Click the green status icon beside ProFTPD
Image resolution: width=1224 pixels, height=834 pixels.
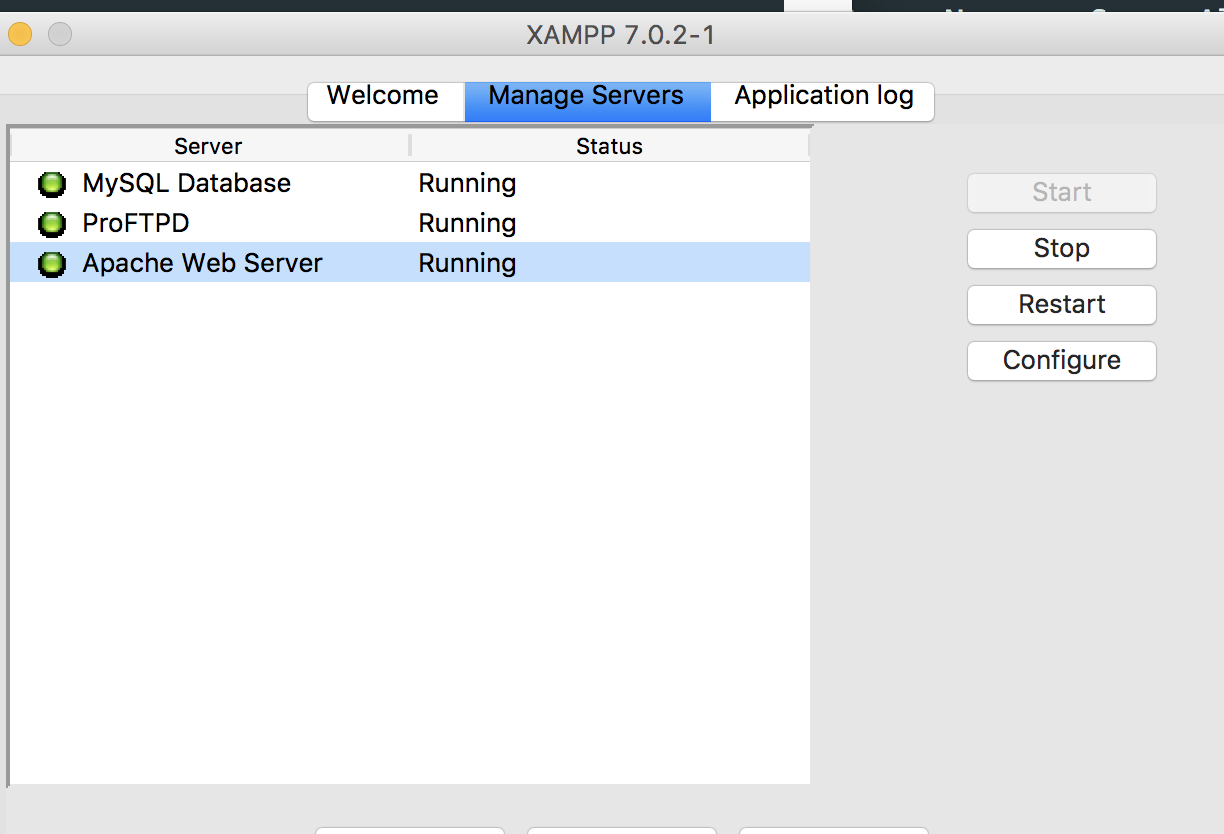pyautogui.click(x=51, y=224)
